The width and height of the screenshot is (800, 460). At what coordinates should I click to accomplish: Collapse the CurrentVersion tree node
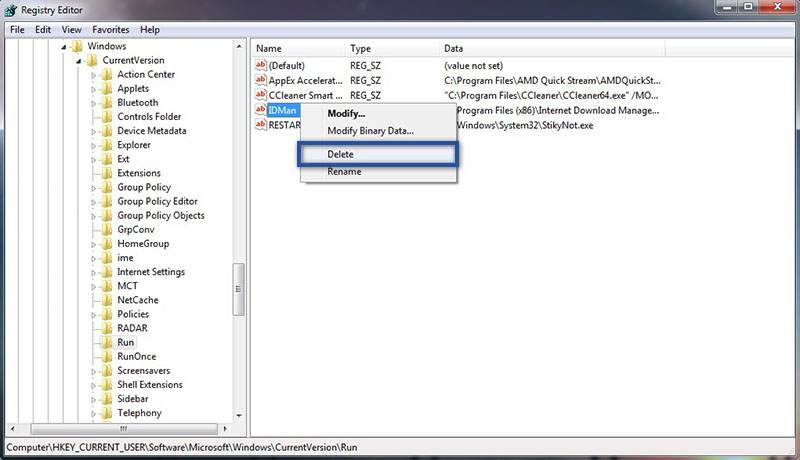pyautogui.click(x=79, y=61)
